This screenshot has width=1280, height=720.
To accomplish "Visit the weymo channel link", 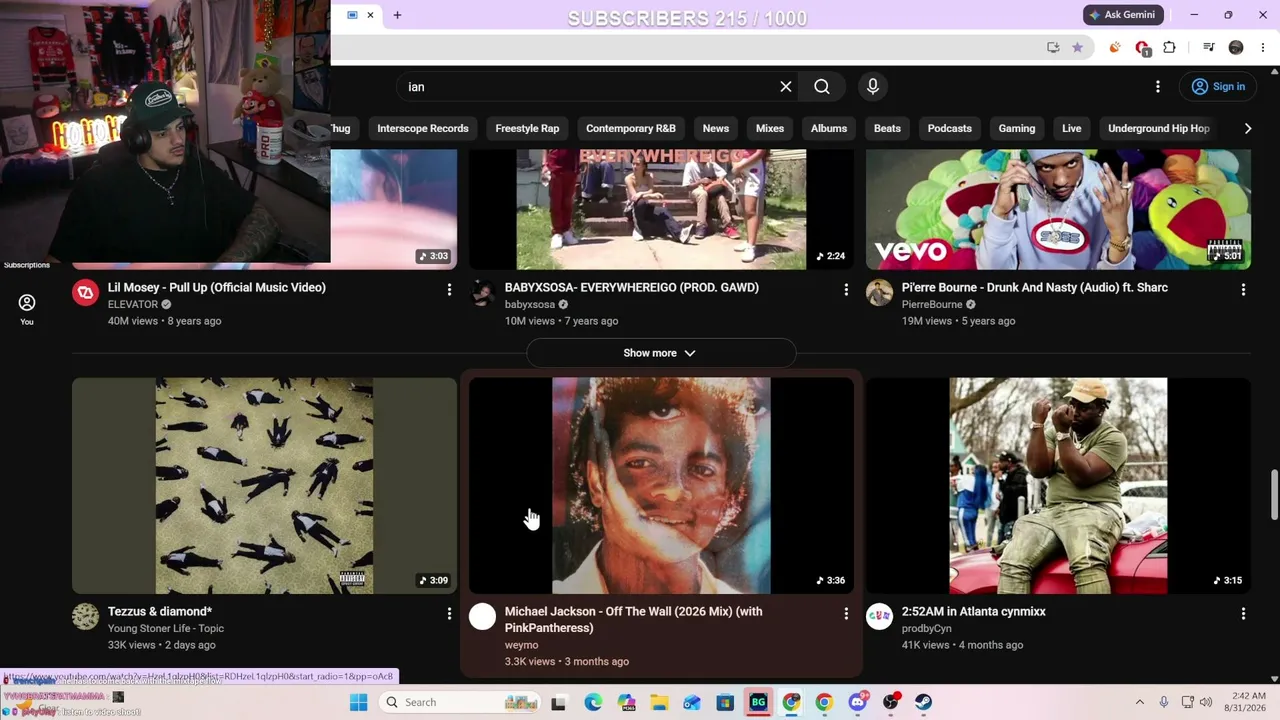I will (x=521, y=645).
